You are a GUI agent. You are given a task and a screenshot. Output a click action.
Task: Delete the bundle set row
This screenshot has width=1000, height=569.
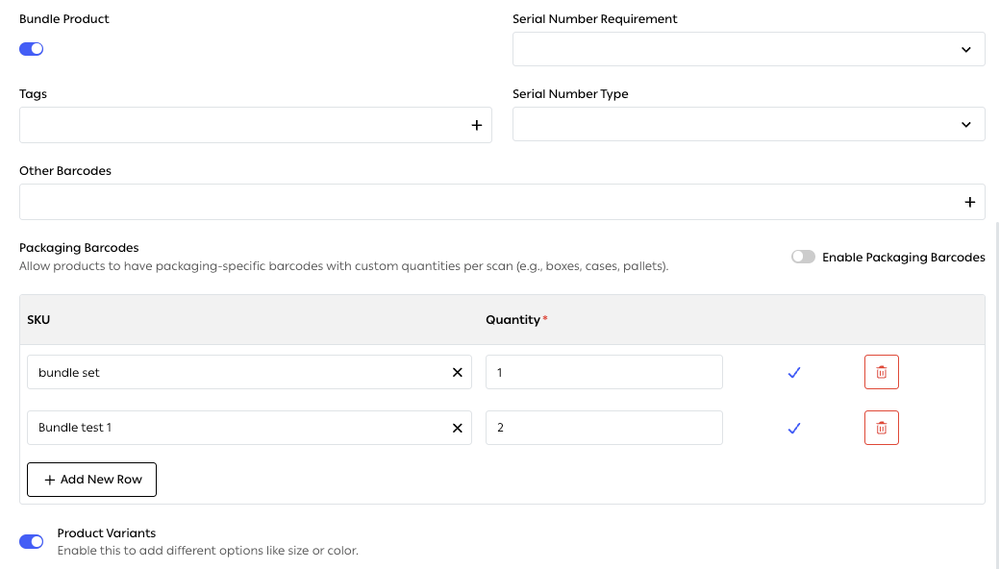click(x=881, y=372)
